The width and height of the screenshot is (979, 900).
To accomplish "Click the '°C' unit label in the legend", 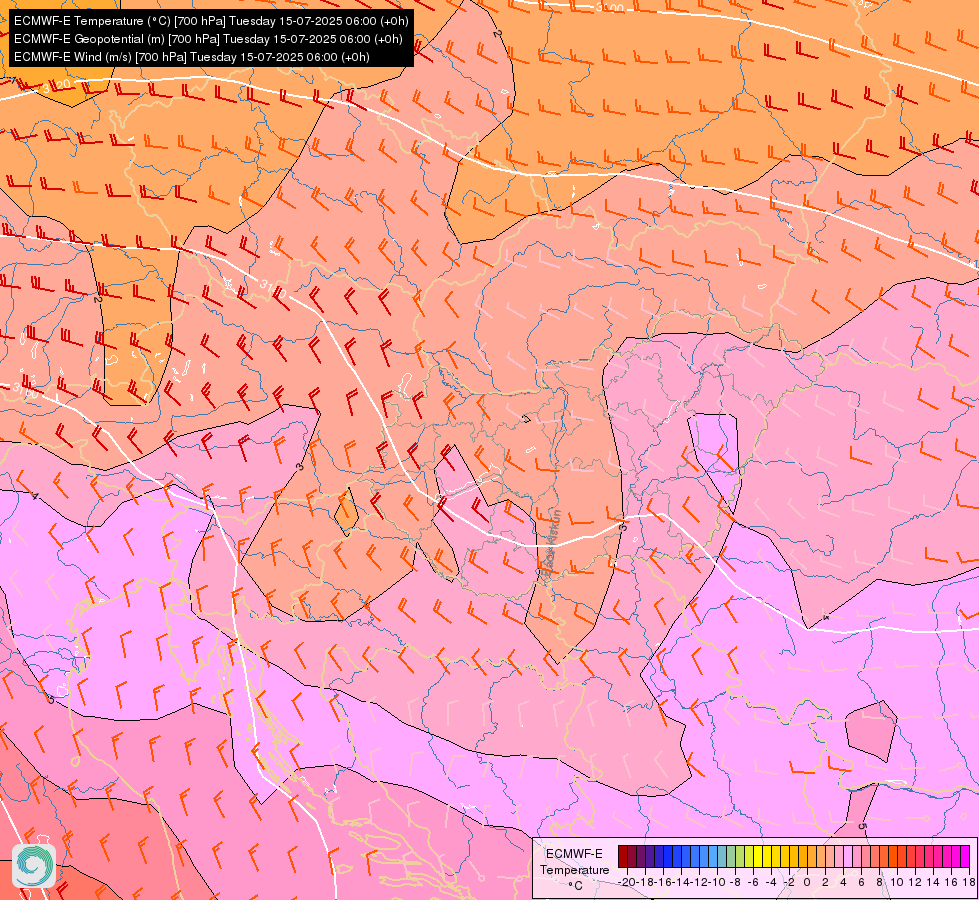I will pos(576,886).
